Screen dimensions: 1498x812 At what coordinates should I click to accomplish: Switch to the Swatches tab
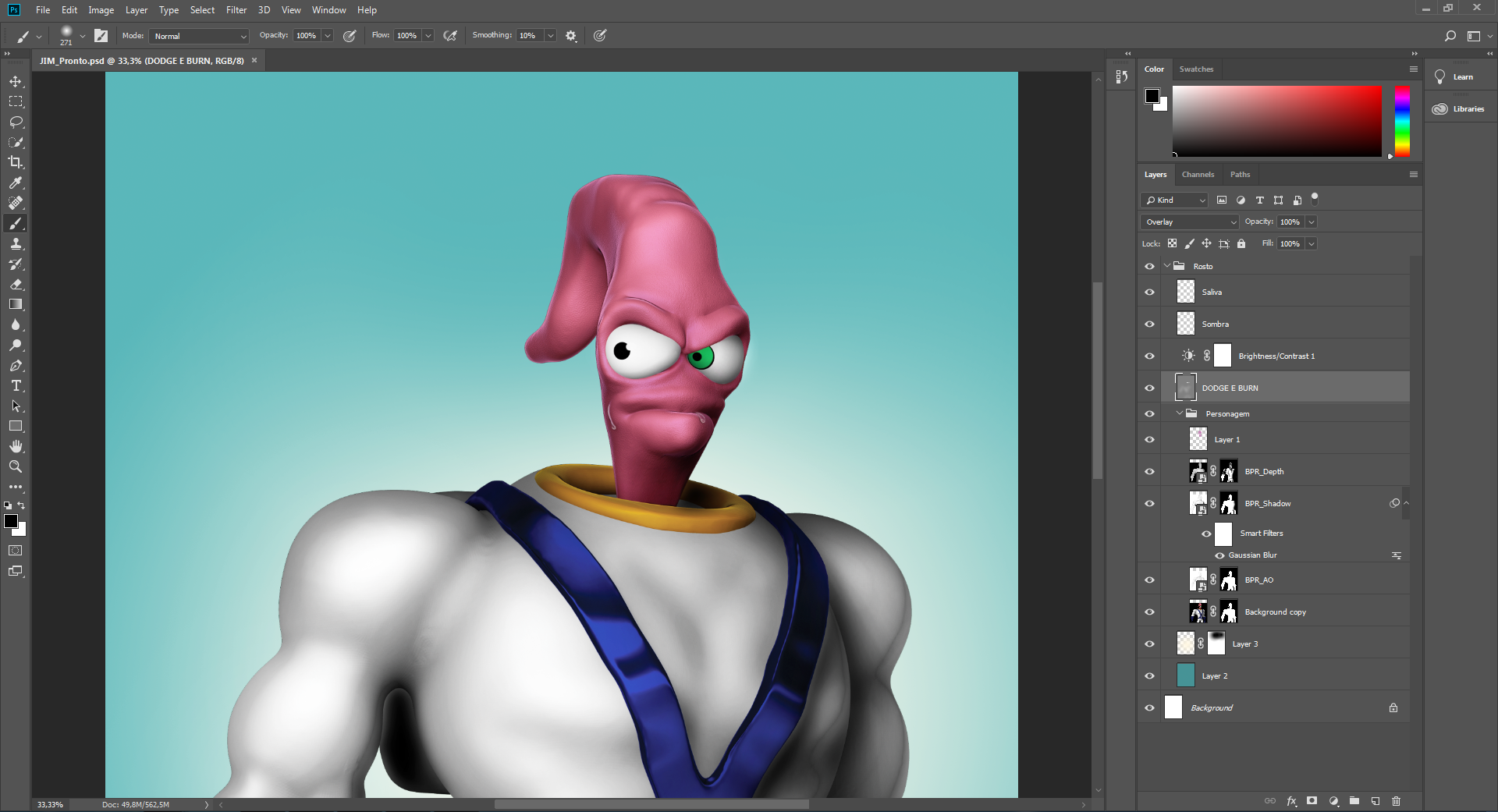(1196, 69)
